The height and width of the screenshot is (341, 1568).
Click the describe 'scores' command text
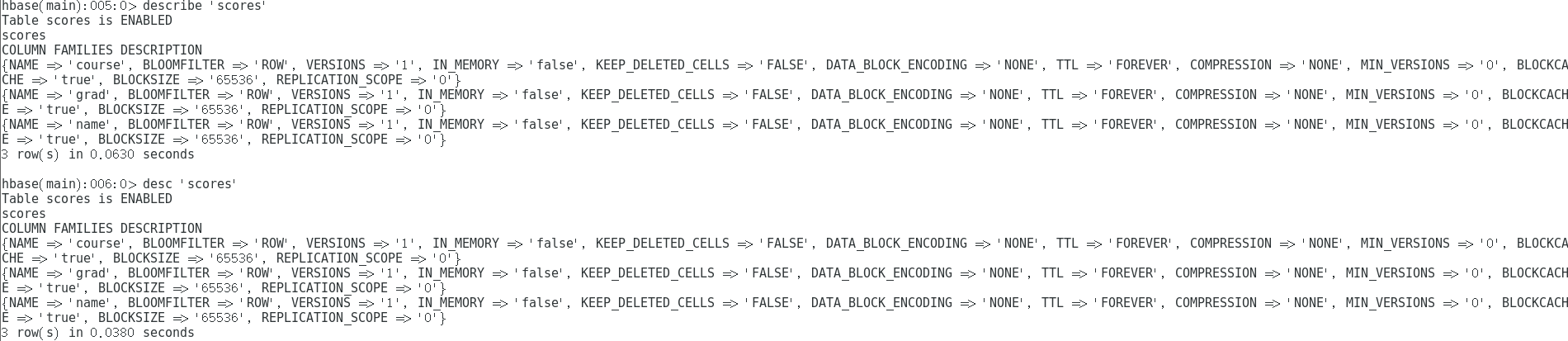click(x=205, y=6)
